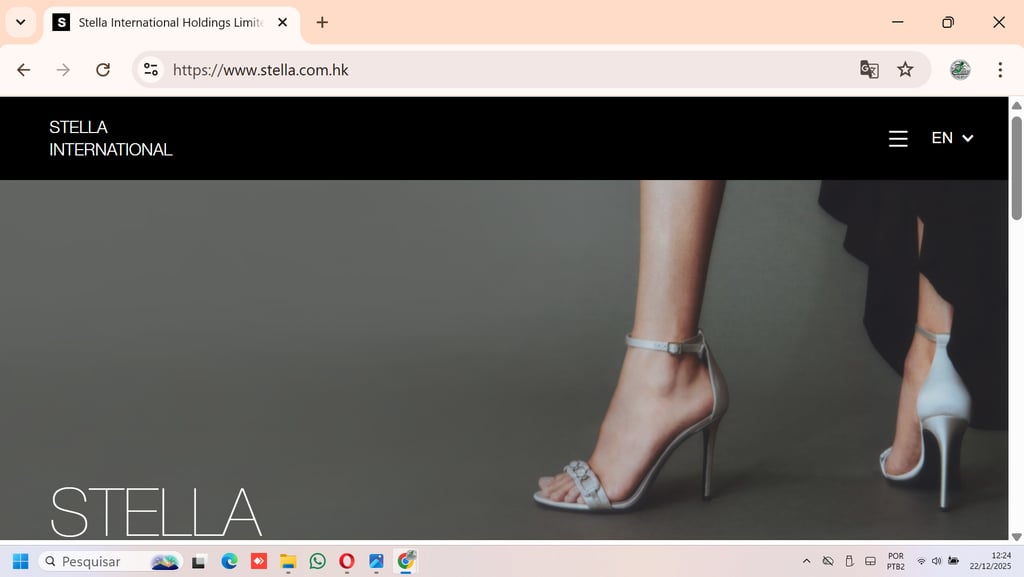The image size is (1024, 577).
Task: Click the high heel hero image
Action: (504, 360)
